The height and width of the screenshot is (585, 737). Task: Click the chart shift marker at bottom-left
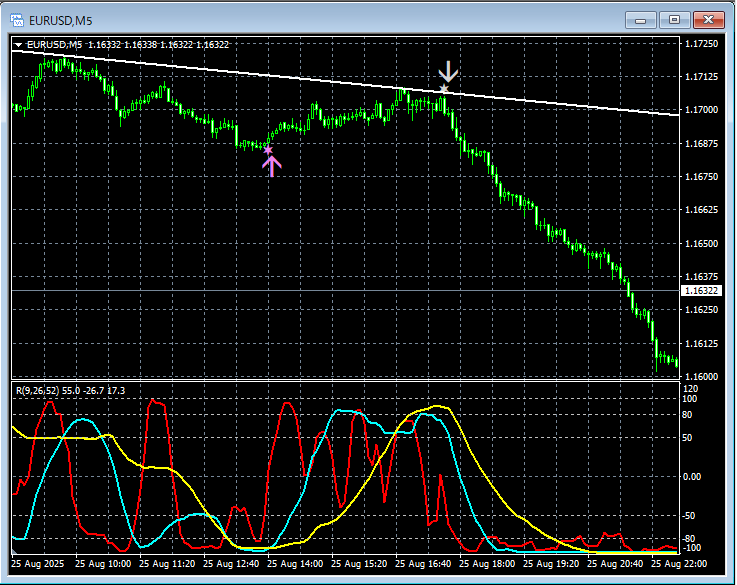(x=14, y=551)
